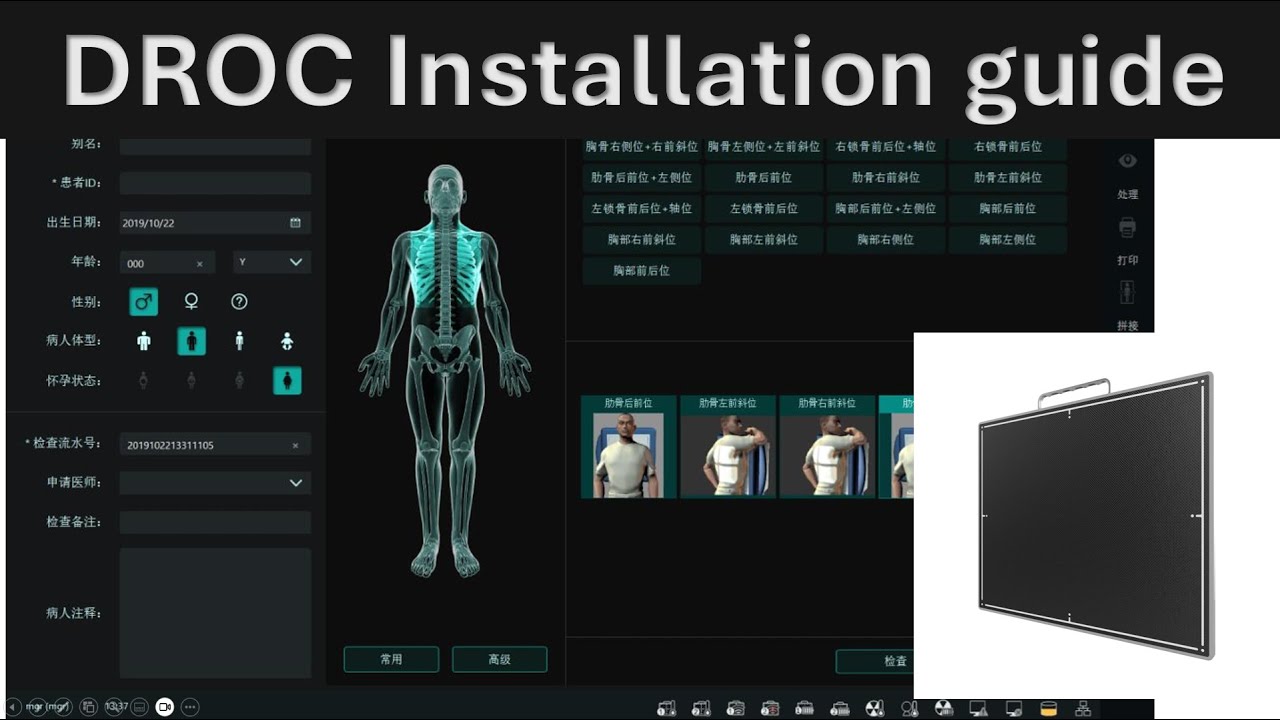Expand the 申请医师 dropdown
The height and width of the screenshot is (720, 1280).
[x=296, y=483]
